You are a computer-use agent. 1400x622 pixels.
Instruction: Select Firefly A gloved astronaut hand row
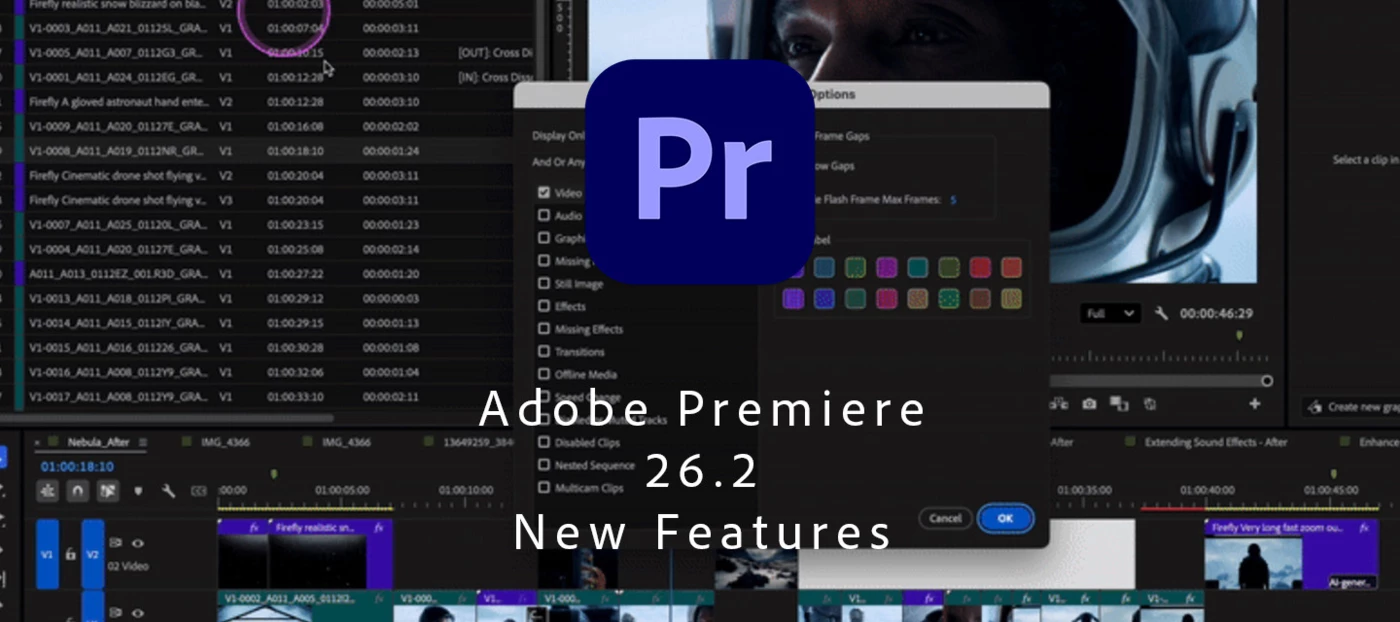[270, 102]
